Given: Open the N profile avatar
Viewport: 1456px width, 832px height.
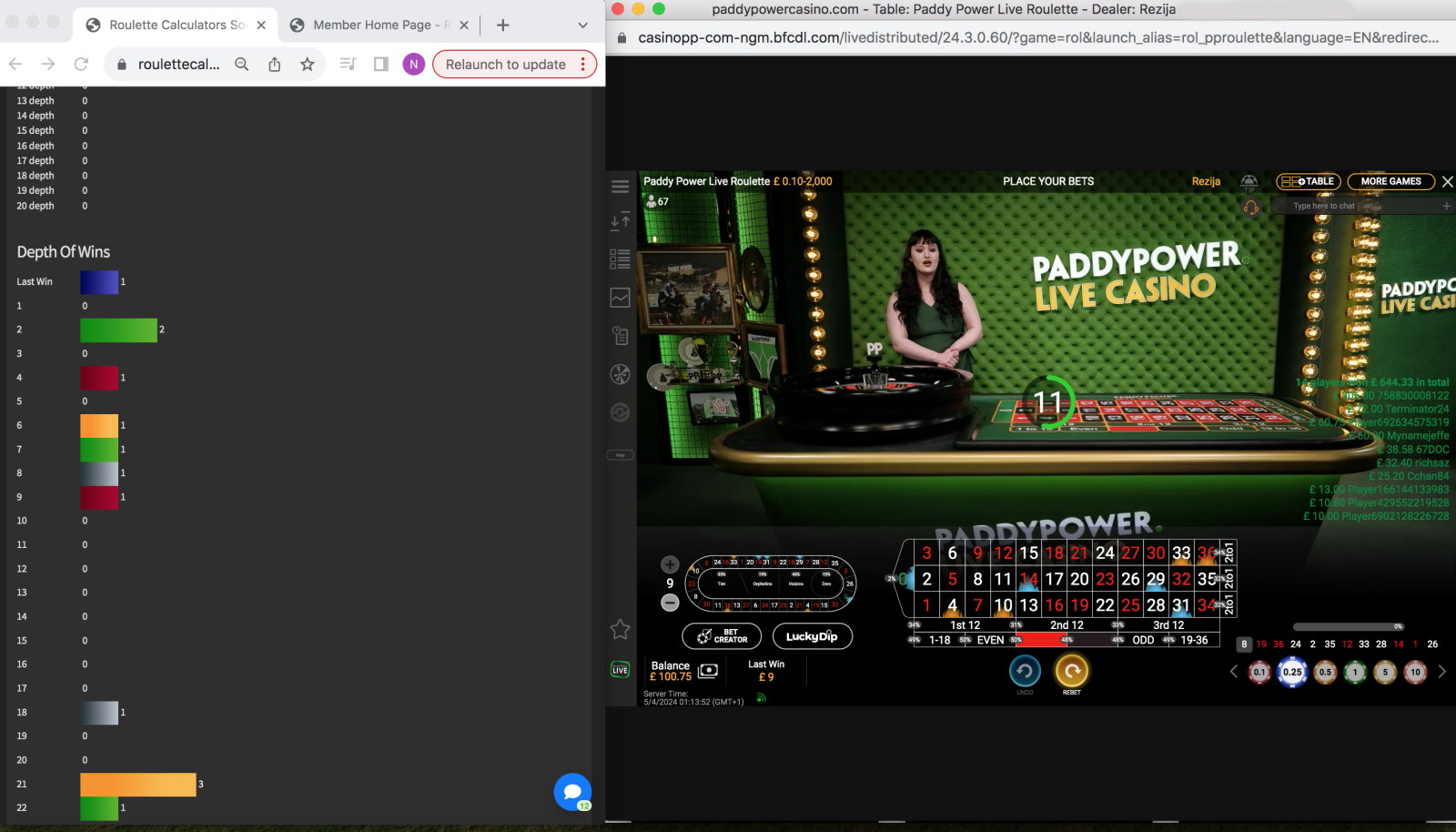Looking at the screenshot, I should tap(413, 64).
